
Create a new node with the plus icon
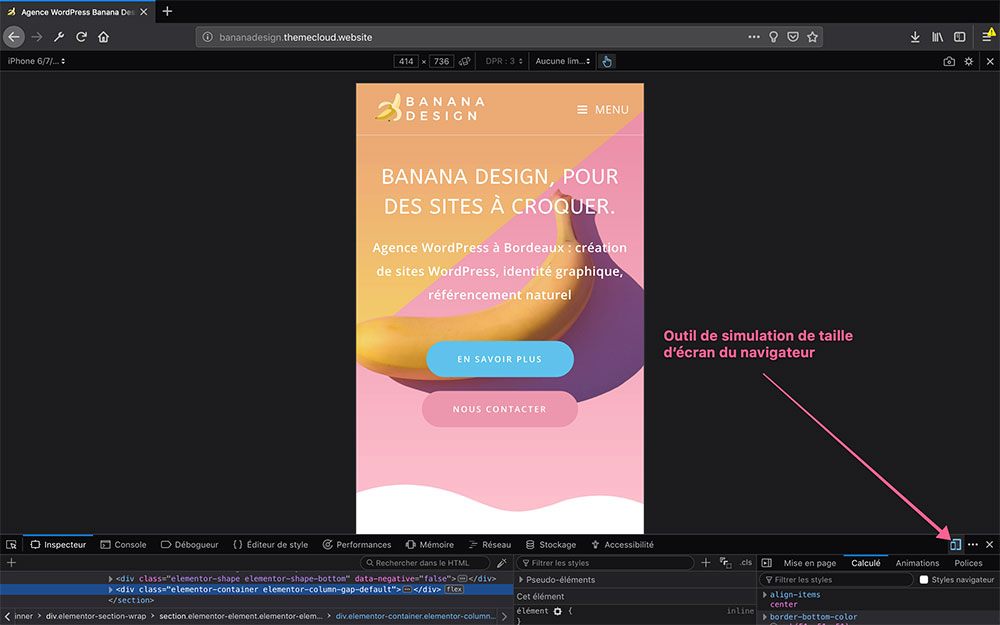point(11,562)
